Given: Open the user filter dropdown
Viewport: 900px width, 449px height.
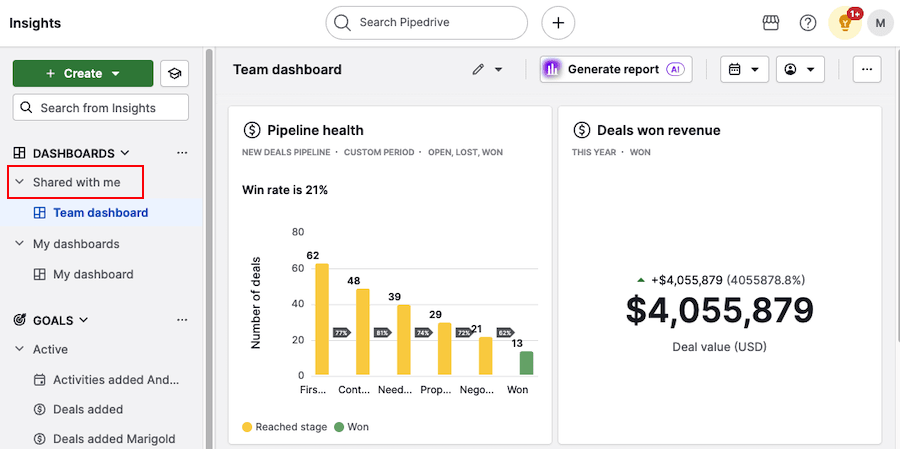Looking at the screenshot, I should click(x=801, y=70).
